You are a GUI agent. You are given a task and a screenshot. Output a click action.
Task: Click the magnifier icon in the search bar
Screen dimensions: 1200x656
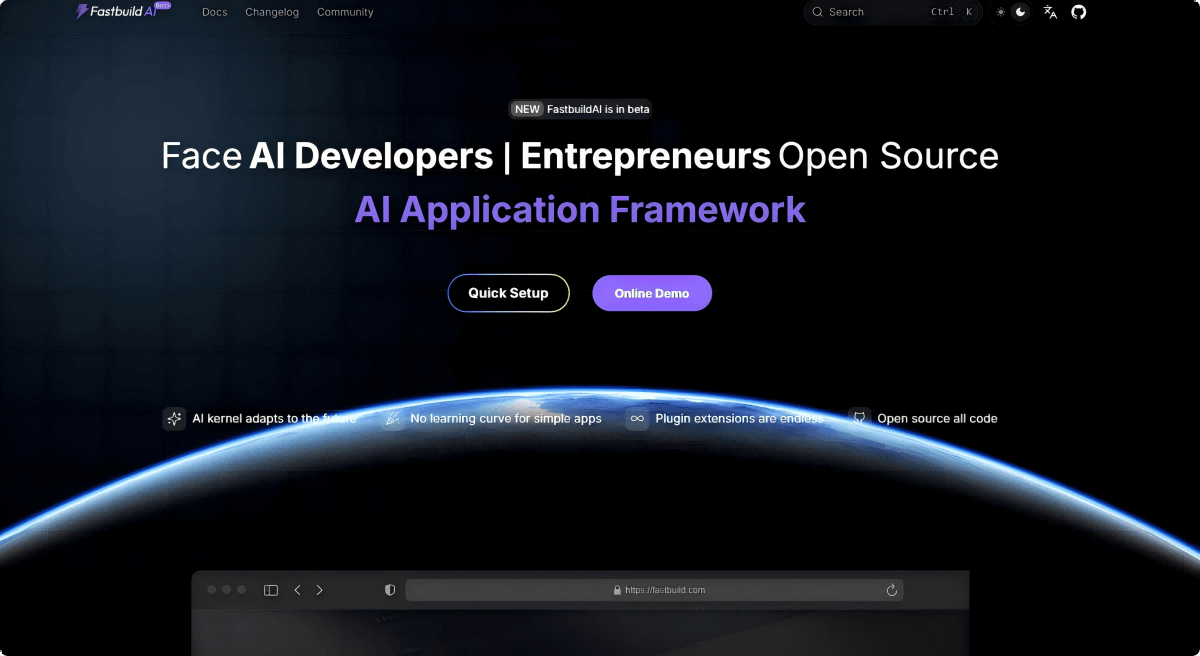point(817,12)
